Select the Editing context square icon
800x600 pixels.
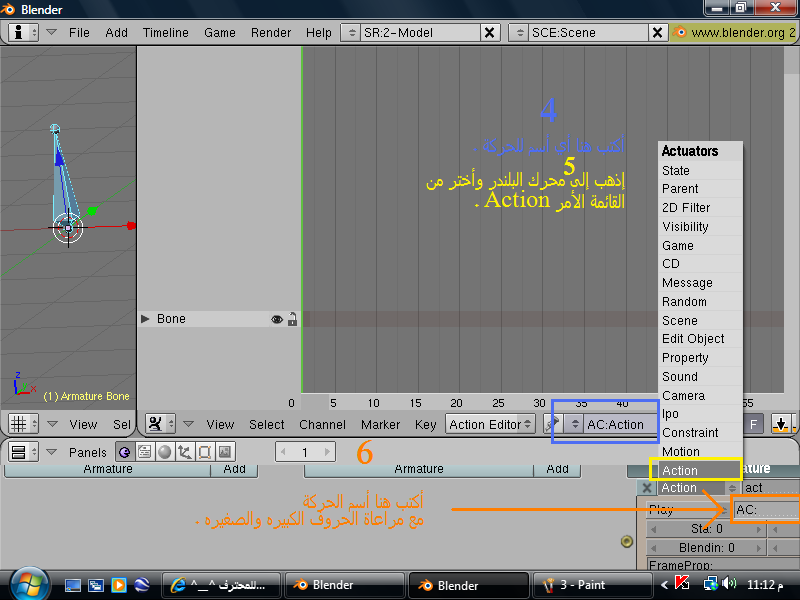pos(205,452)
